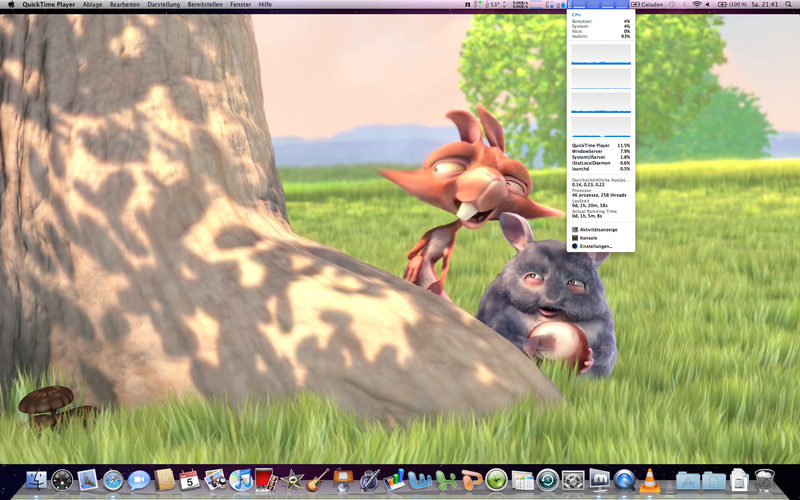Image resolution: width=800 pixels, height=500 pixels.
Task: Launch iTunes disc icon in Dock
Action: tap(241, 480)
